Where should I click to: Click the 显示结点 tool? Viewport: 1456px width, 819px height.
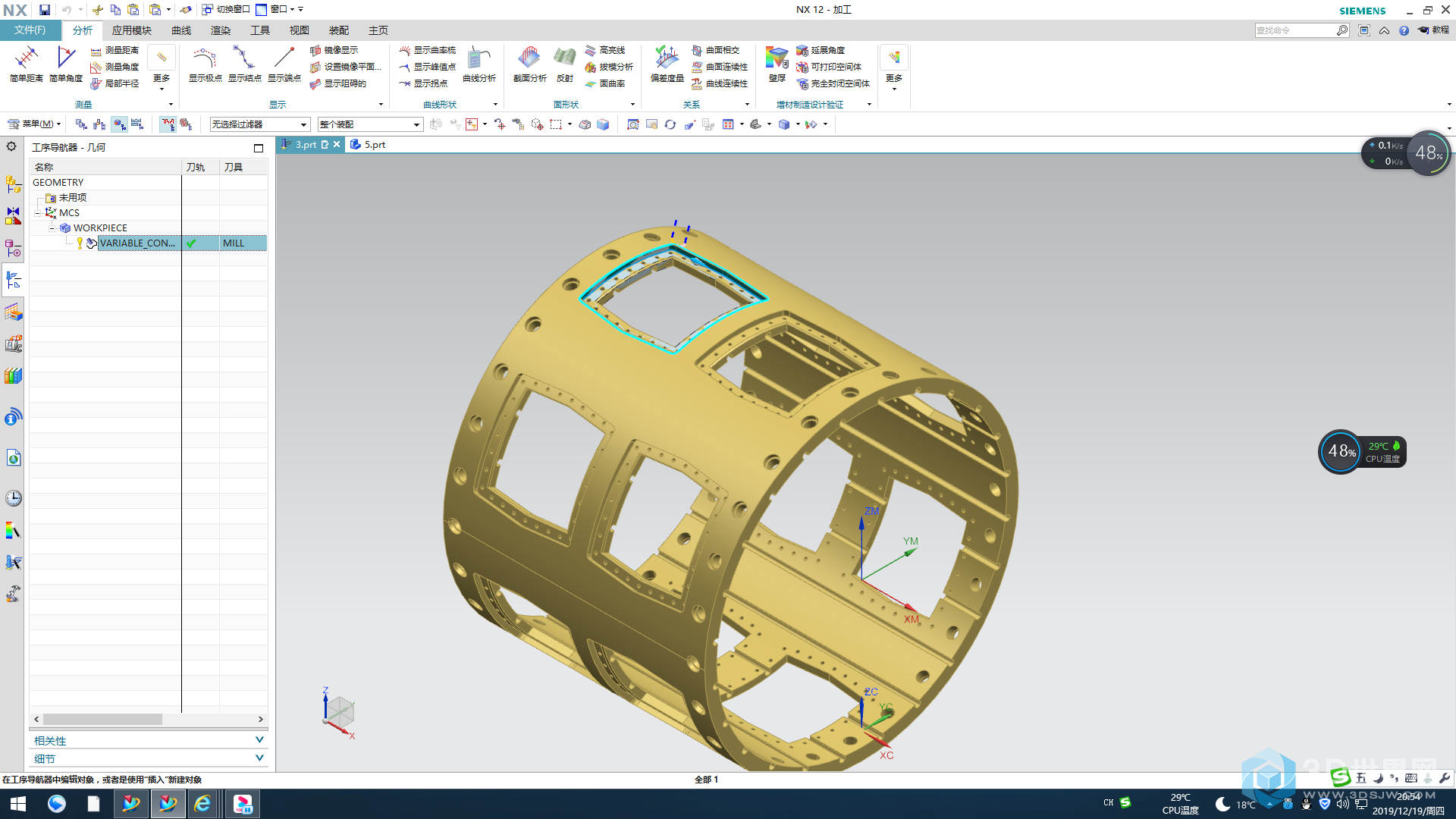(x=244, y=64)
